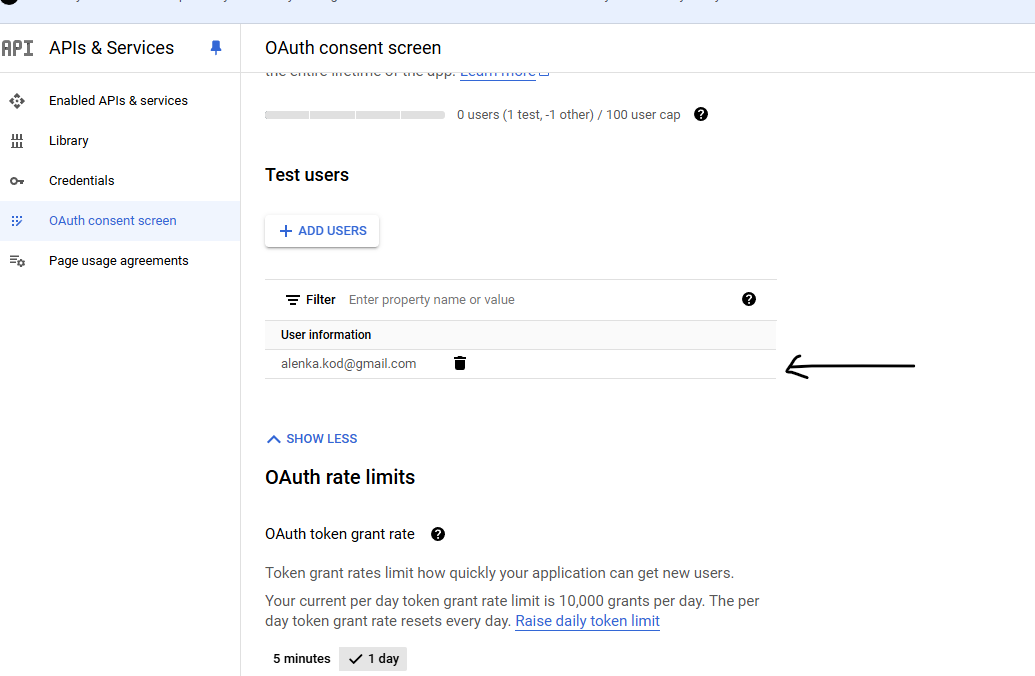The image size is (1035, 676).
Task: Open Enabled APIs & services page
Action: click(118, 101)
